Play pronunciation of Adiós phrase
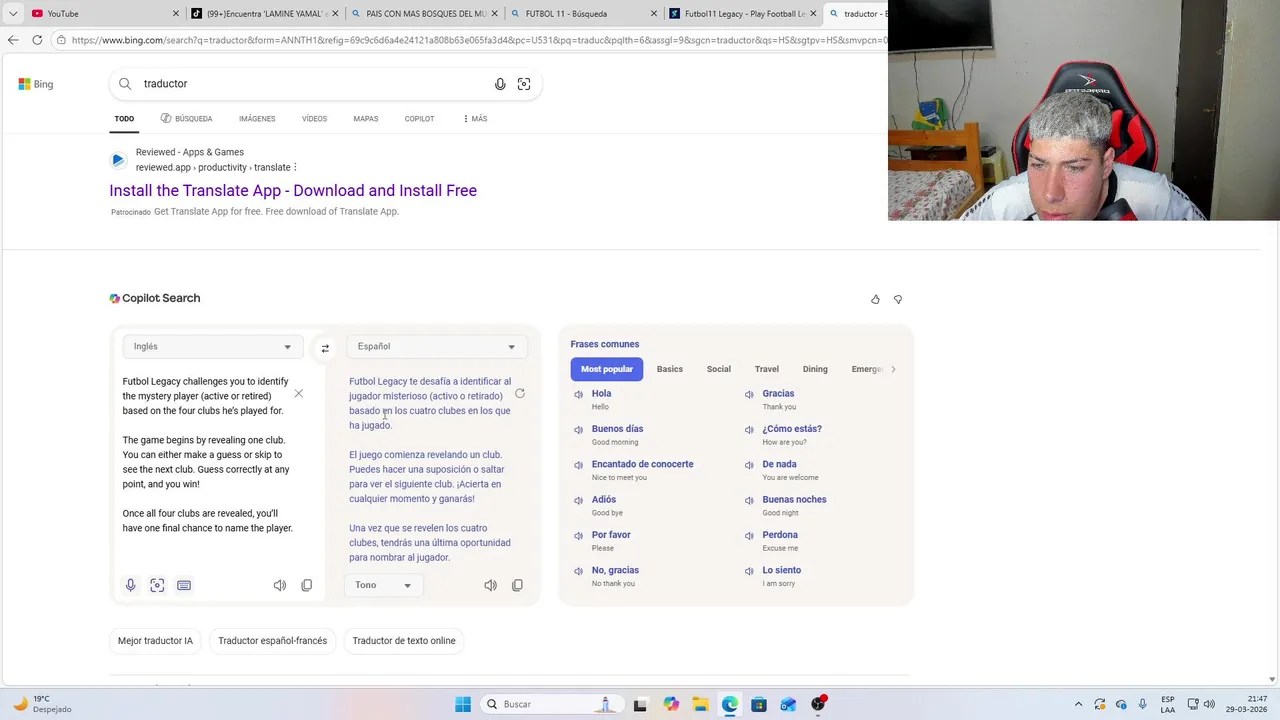 click(578, 500)
